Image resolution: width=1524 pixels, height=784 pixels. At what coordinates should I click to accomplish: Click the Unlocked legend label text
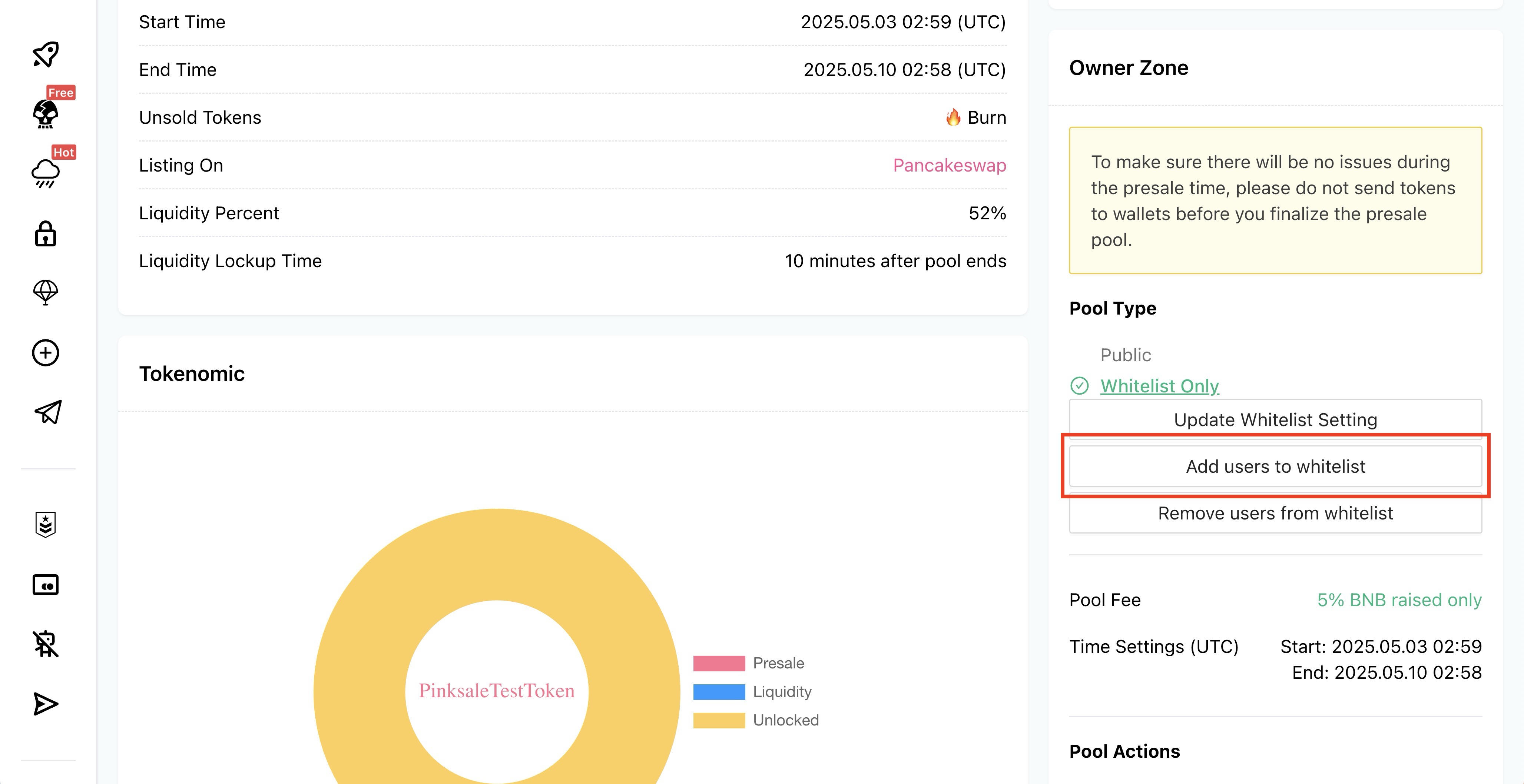786,720
